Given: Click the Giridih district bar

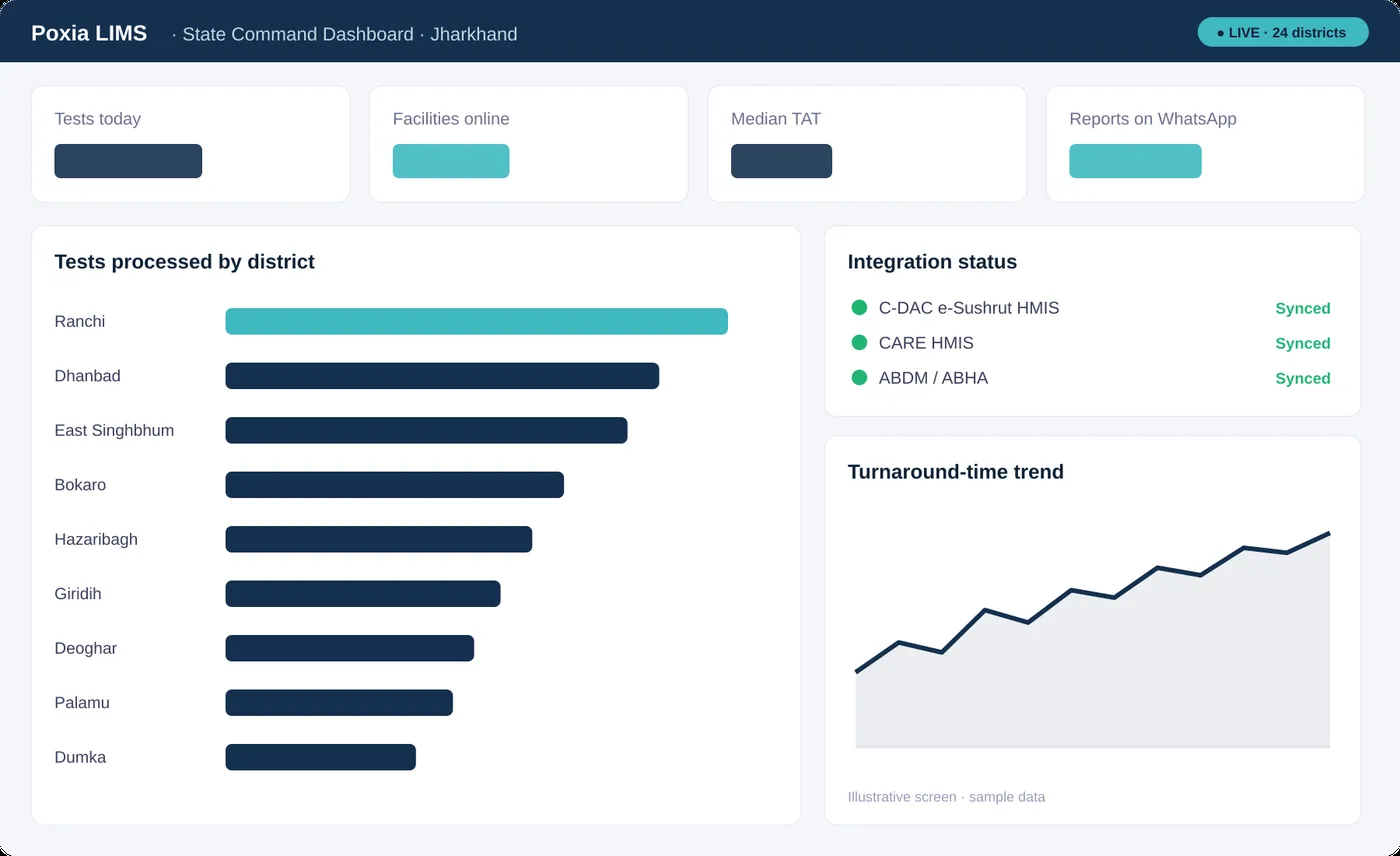Looking at the screenshot, I should point(362,594).
